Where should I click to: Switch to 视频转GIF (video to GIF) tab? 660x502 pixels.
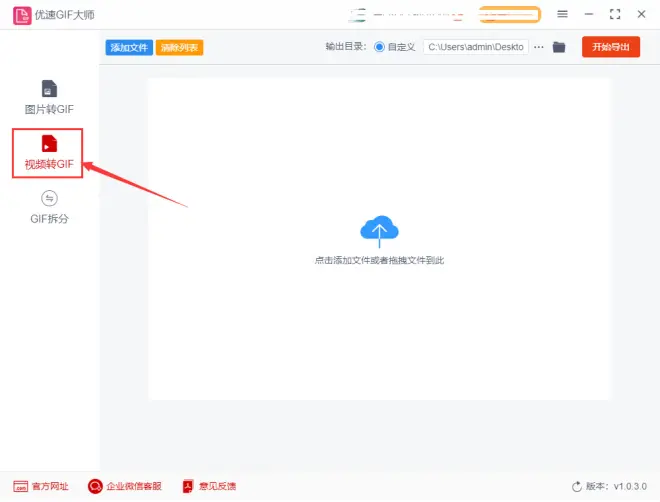pos(49,153)
